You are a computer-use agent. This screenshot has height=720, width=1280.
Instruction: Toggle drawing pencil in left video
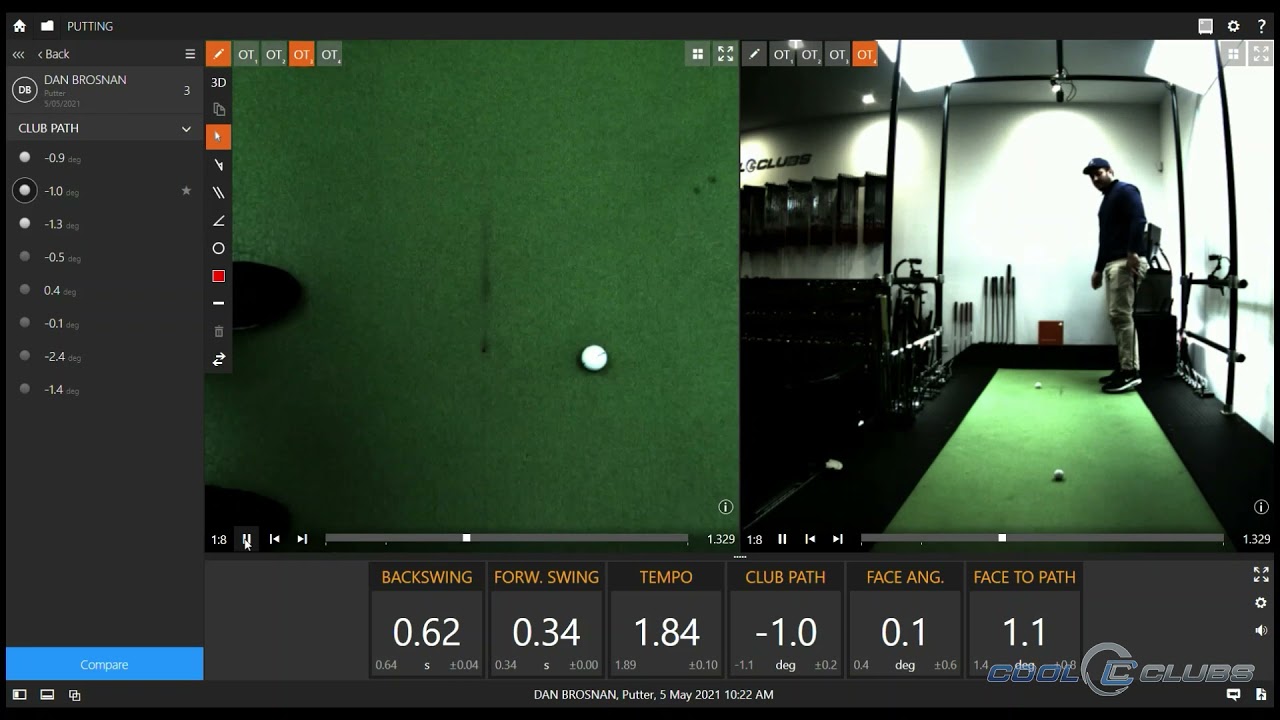click(218, 54)
